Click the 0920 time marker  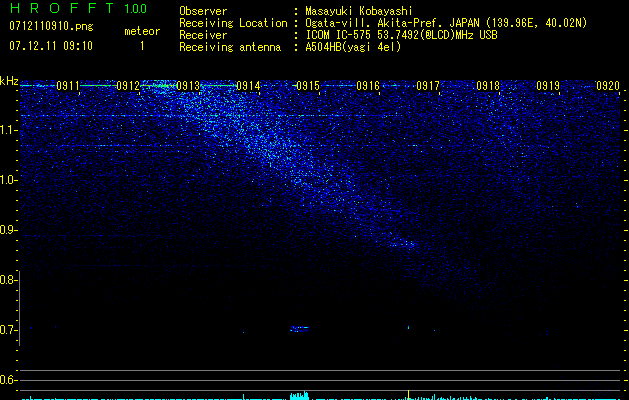click(608, 86)
